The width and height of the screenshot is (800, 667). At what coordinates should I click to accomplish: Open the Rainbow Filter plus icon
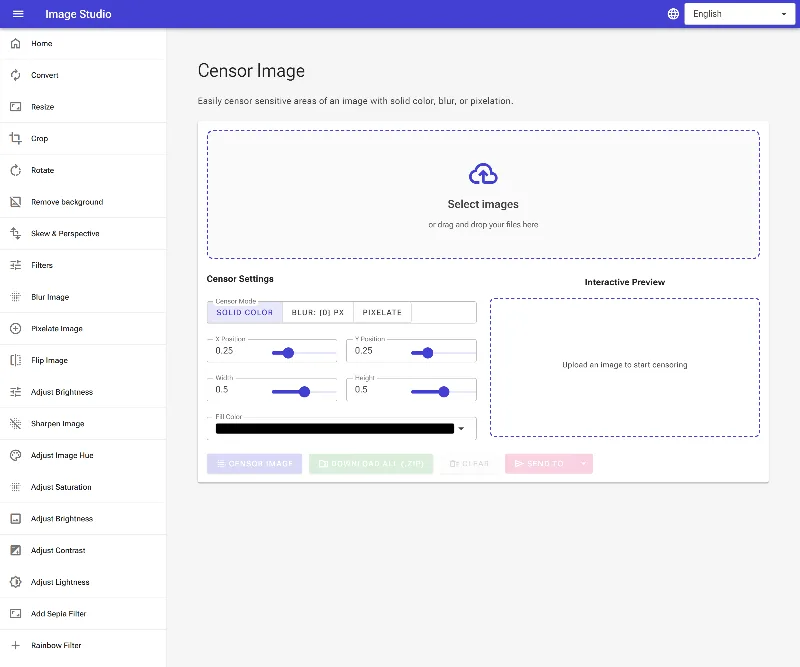pos(16,645)
